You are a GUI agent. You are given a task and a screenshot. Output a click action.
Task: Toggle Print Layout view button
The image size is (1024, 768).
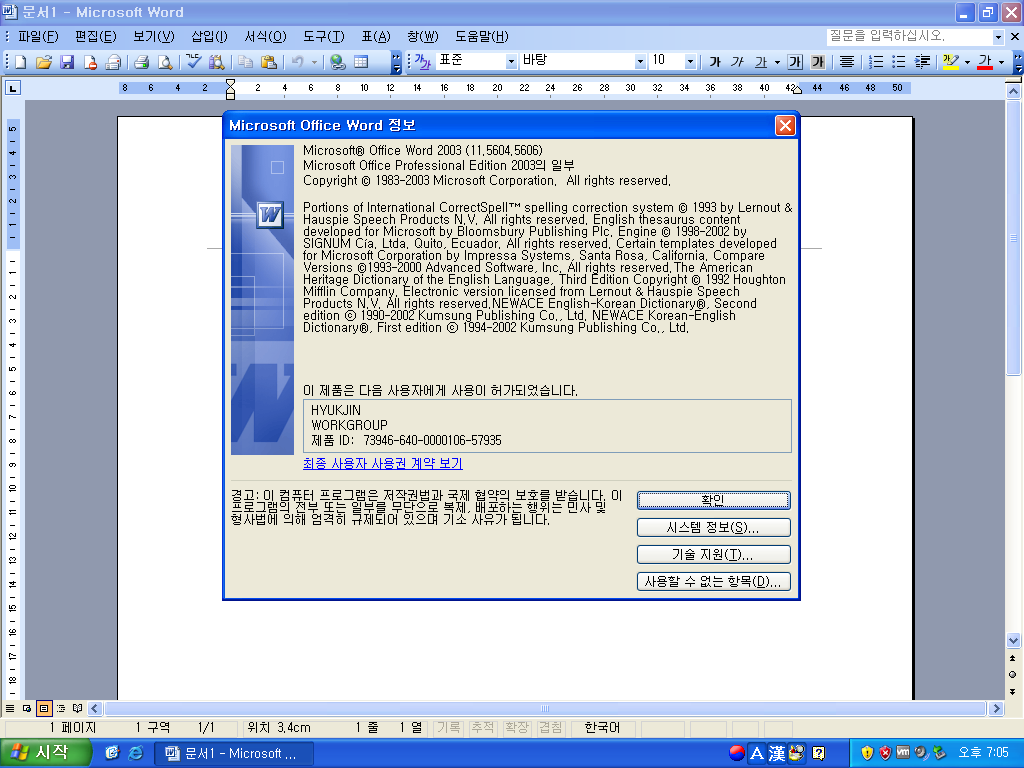click(44, 708)
